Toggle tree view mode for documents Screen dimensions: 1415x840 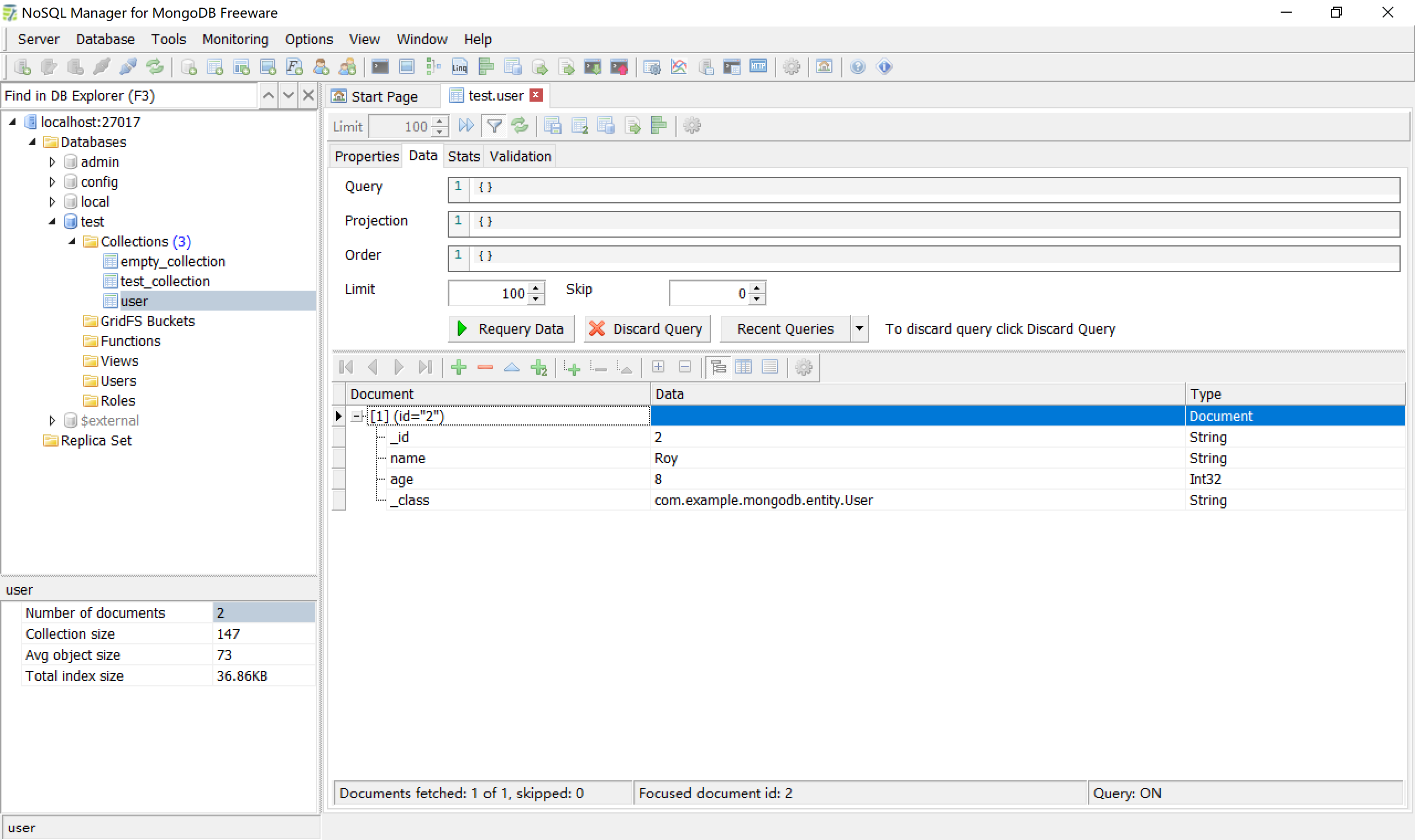[717, 368]
